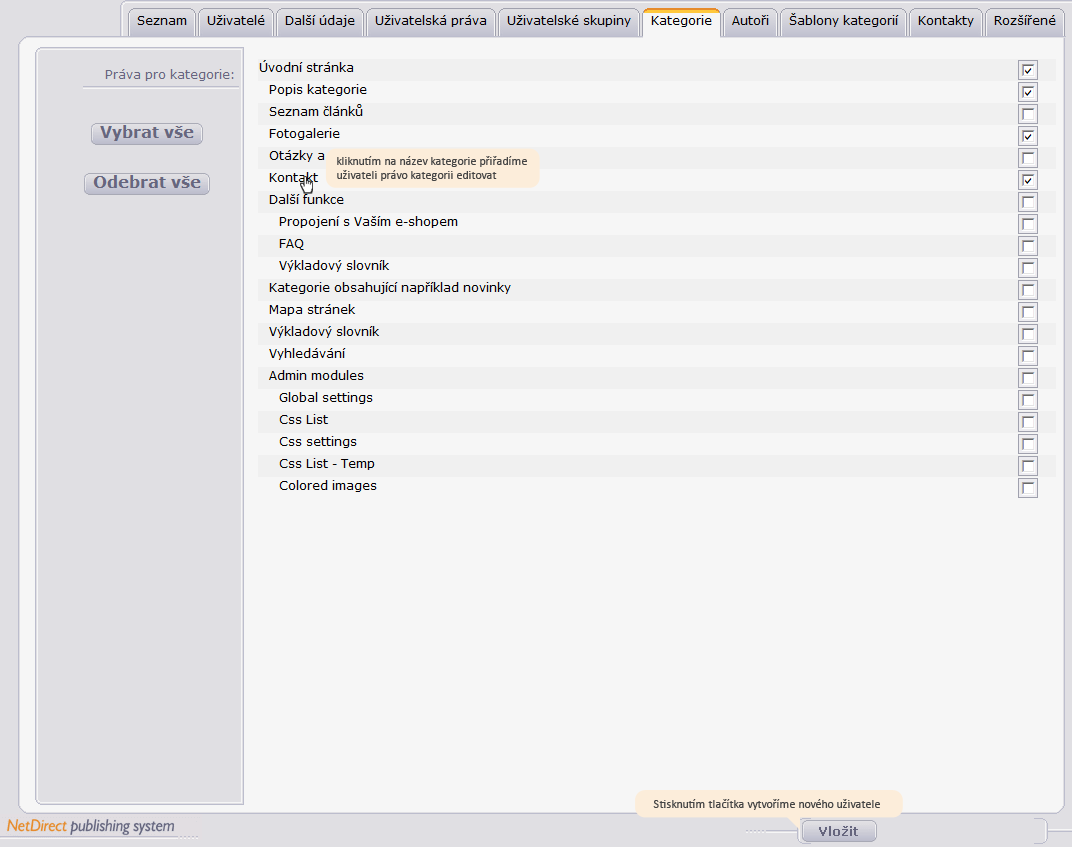Uncheck the Popis kategorie checkbox
This screenshot has height=847, width=1072.
1028,92
